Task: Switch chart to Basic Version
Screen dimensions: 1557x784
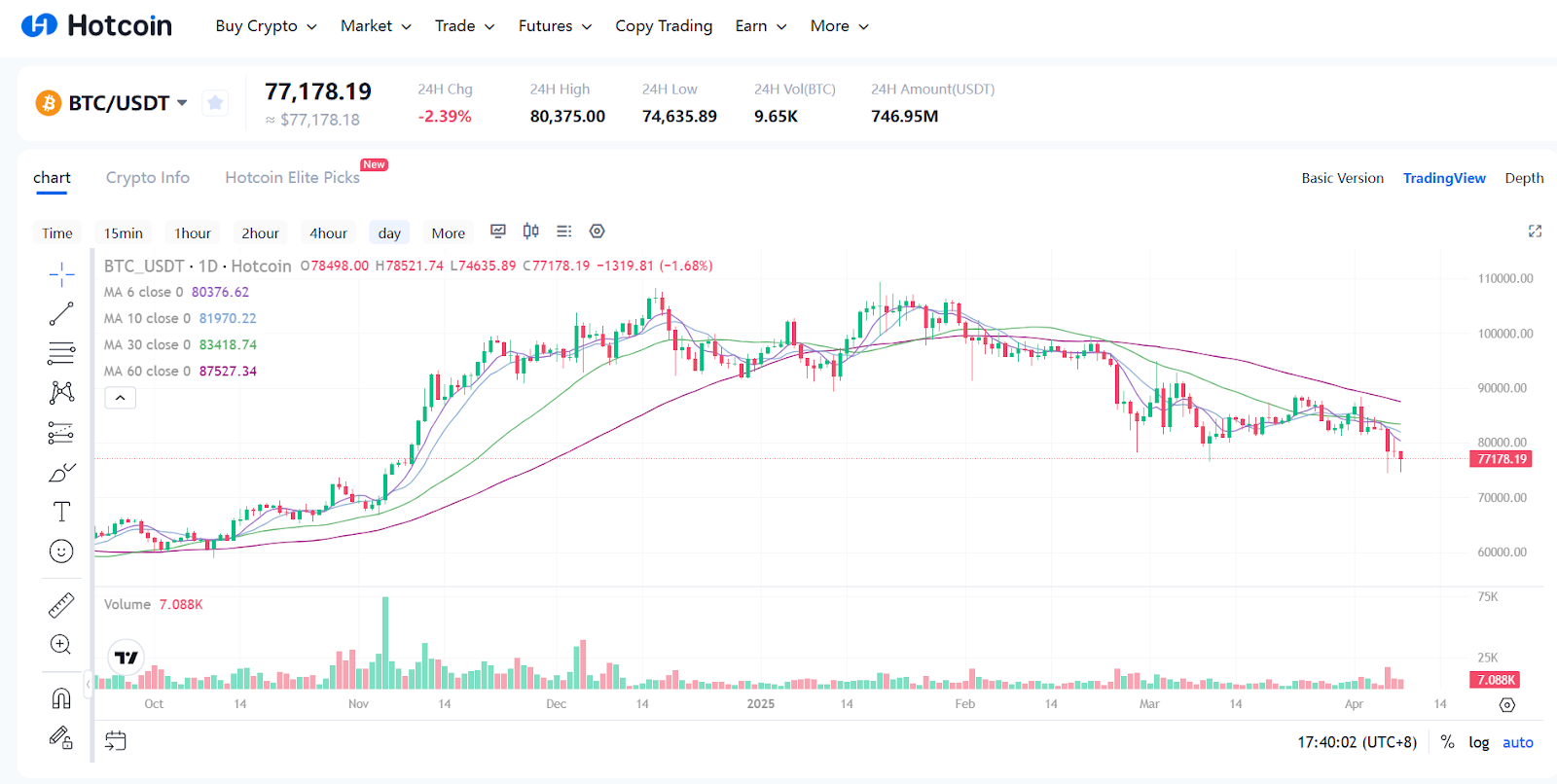Action: click(1342, 178)
